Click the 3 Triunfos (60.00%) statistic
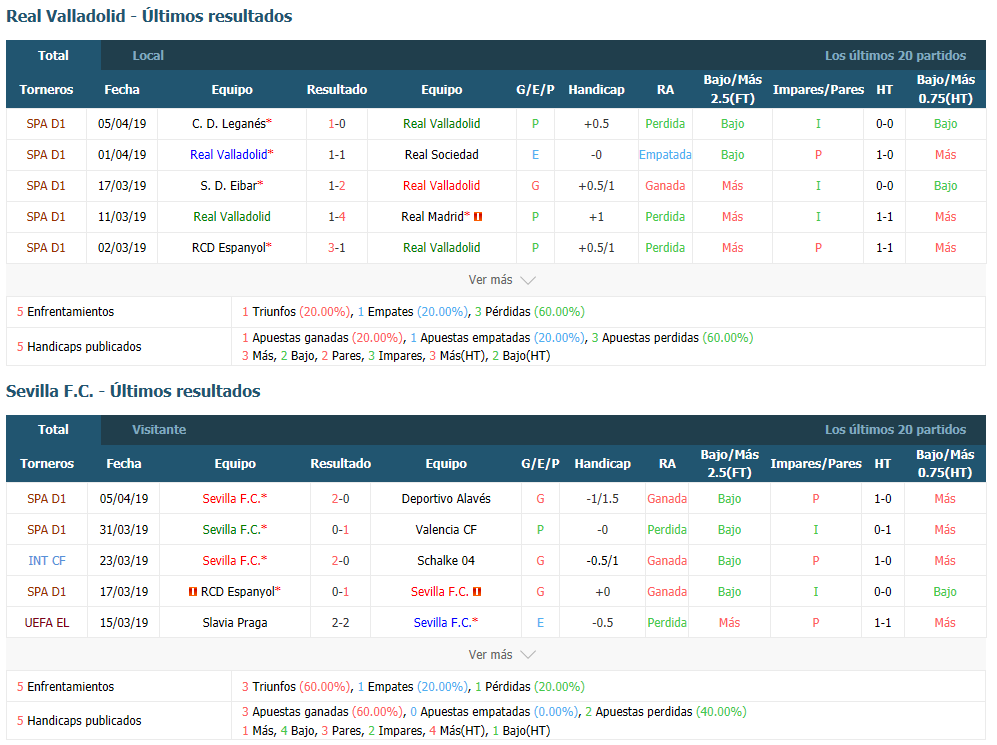This screenshot has width=997, height=745. pos(296,687)
